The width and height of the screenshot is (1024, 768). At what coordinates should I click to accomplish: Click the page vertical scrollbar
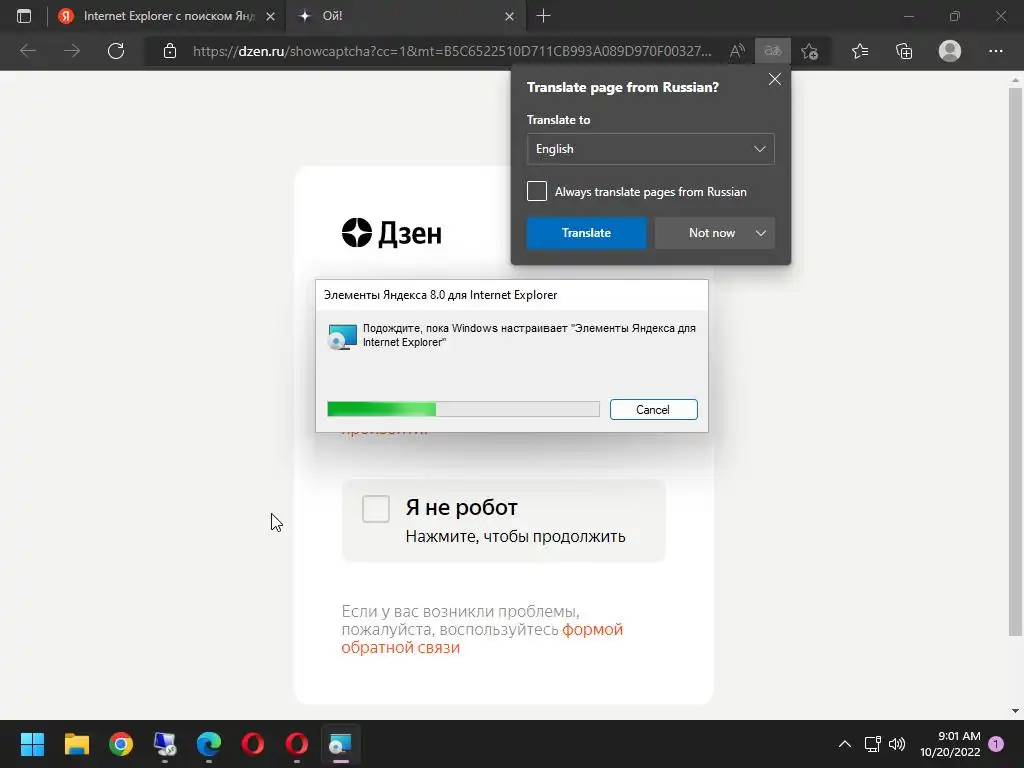pyautogui.click(x=1015, y=361)
